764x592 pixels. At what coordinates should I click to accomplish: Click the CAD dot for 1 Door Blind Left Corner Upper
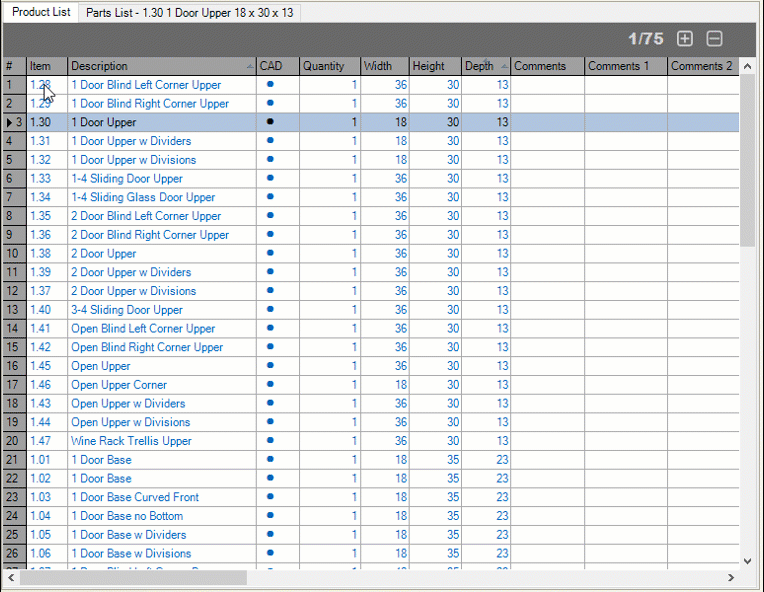[270, 84]
